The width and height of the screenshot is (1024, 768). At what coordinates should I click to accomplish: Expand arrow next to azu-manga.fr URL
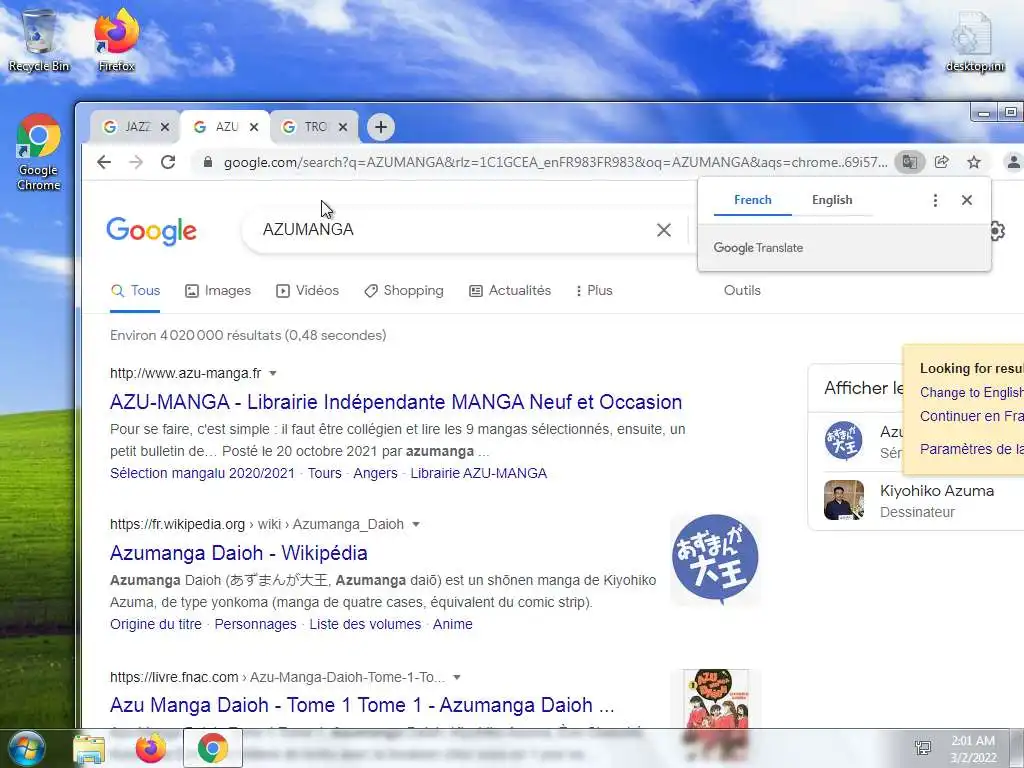tap(273, 374)
